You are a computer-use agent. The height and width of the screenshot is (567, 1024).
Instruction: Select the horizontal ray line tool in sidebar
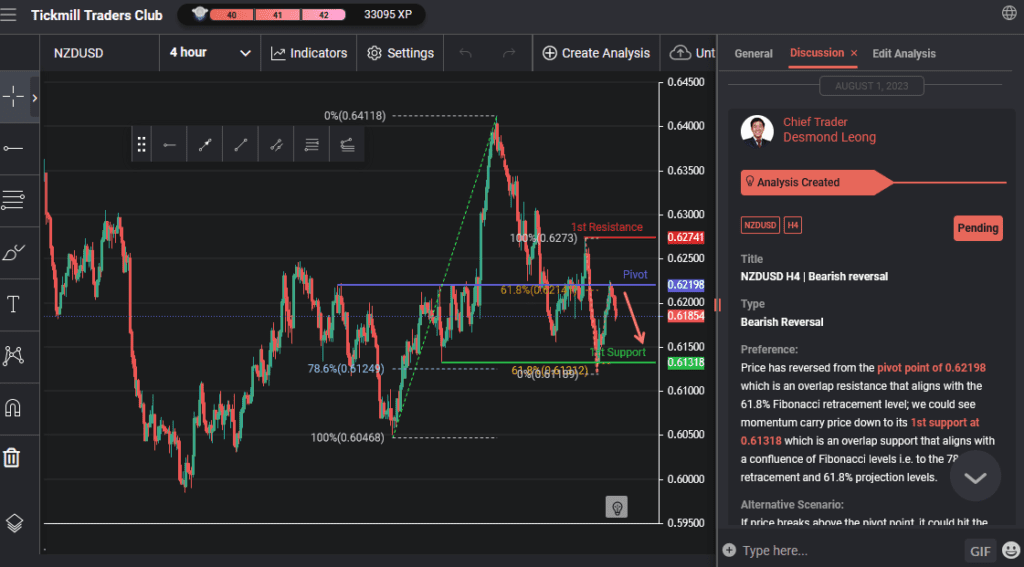(x=13, y=148)
